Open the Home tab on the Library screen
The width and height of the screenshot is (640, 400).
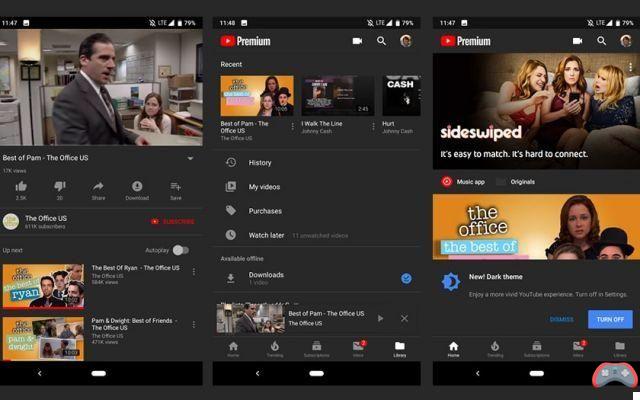point(233,349)
